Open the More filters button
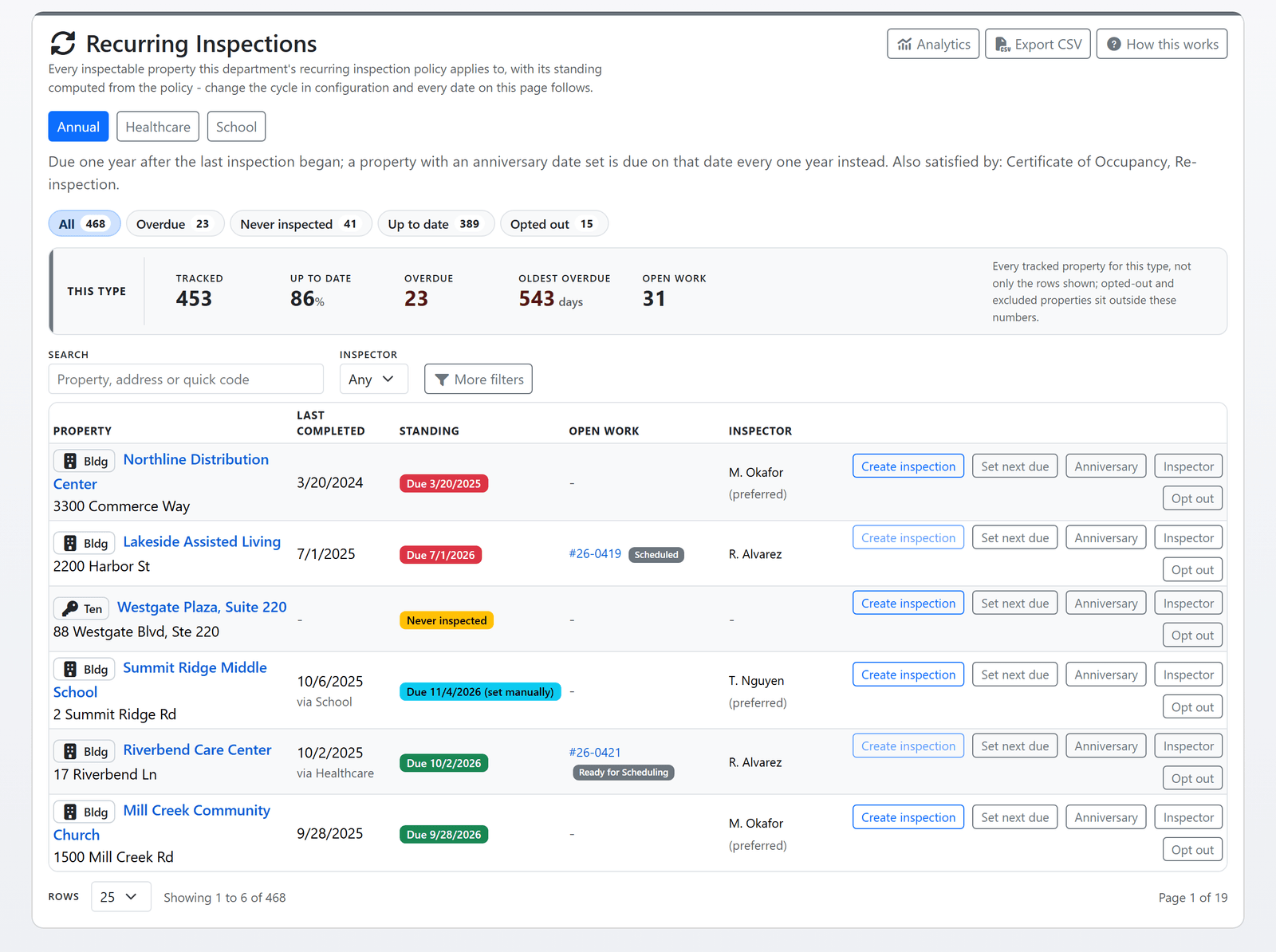This screenshot has width=1276, height=952. click(478, 380)
